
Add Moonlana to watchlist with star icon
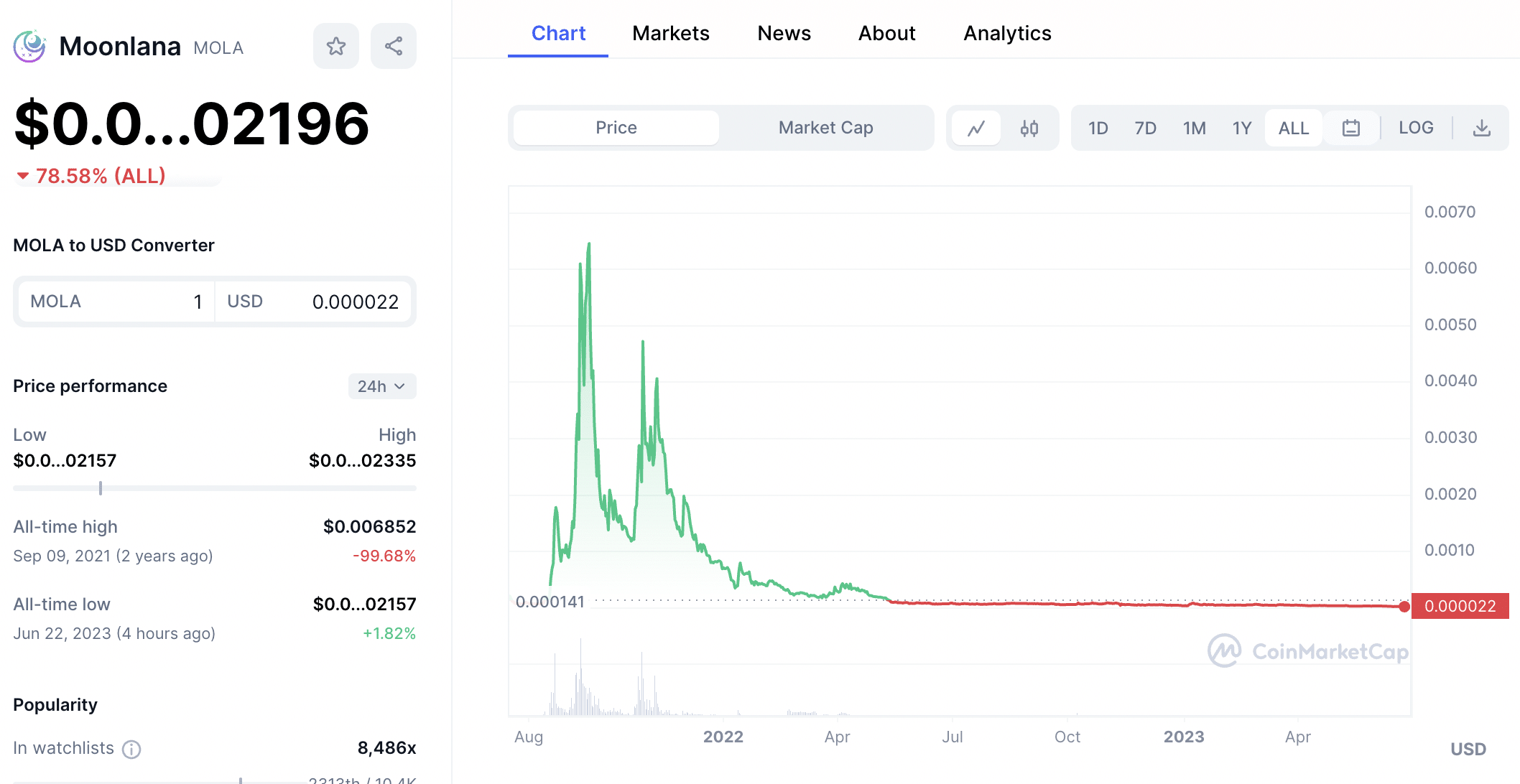(x=335, y=46)
